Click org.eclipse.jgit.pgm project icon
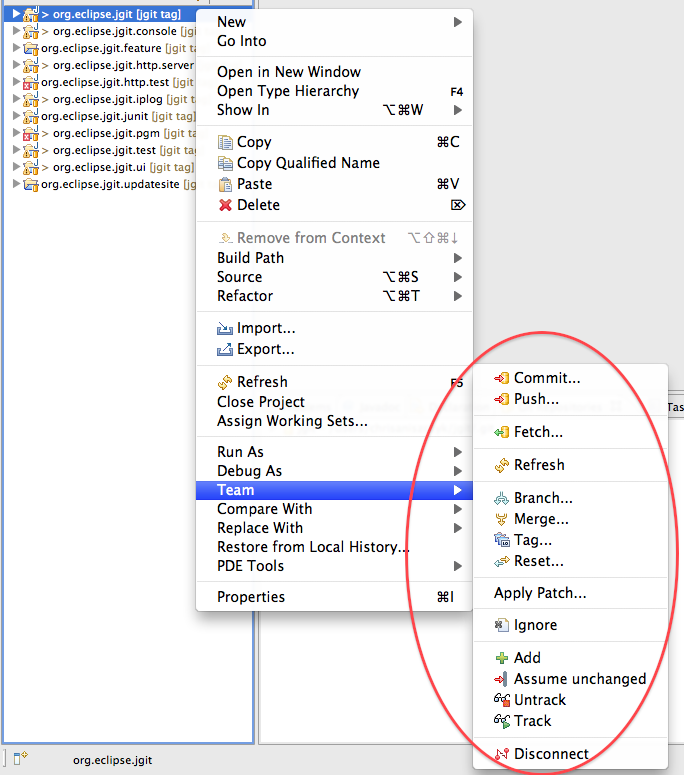 click(x=30, y=133)
